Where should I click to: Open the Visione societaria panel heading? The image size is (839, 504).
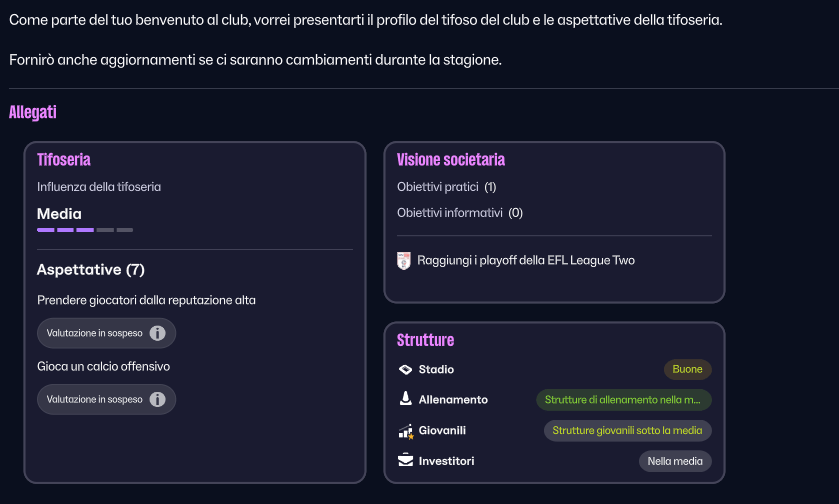pyautogui.click(x=450, y=160)
